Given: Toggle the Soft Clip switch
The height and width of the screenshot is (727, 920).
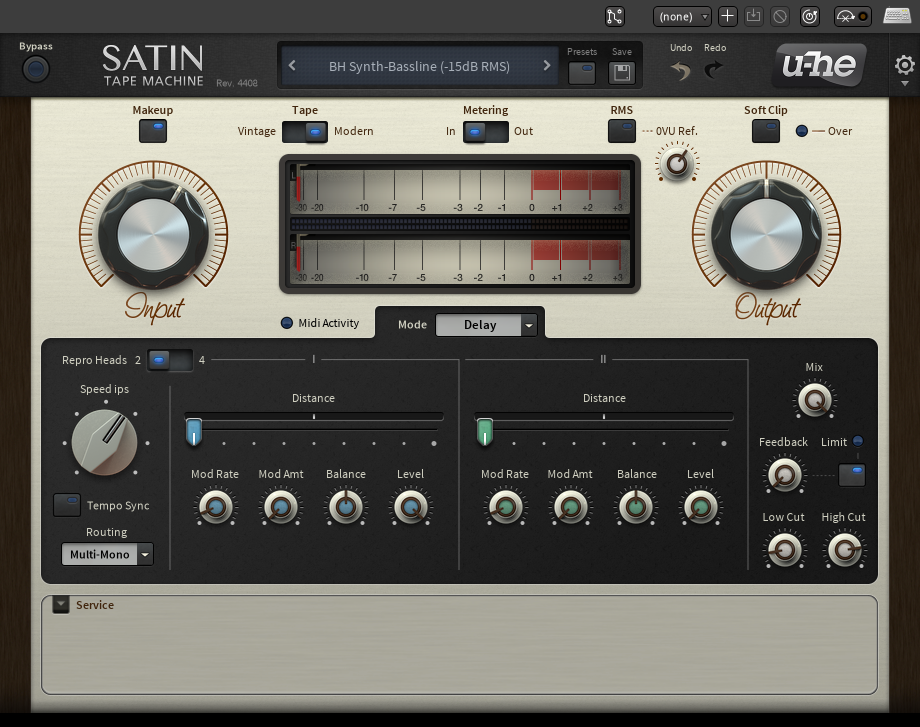Looking at the screenshot, I should click(x=766, y=131).
